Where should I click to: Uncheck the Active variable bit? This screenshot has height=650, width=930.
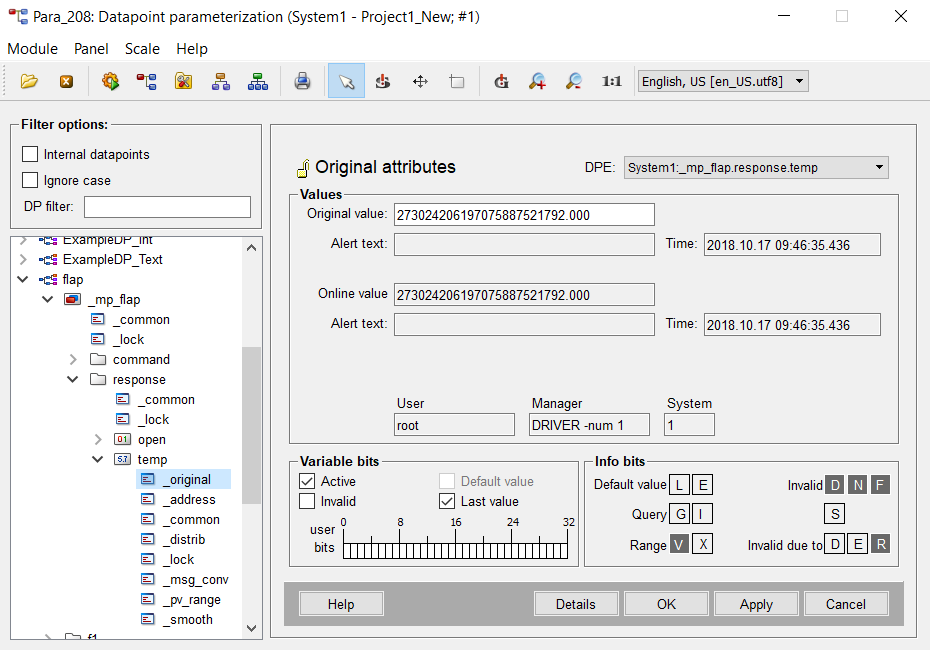(308, 481)
